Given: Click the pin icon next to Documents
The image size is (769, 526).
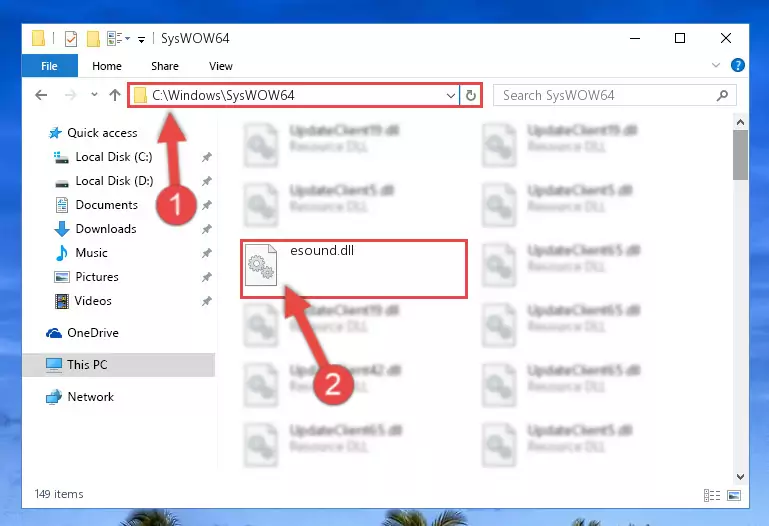Looking at the screenshot, I should coord(207,205).
